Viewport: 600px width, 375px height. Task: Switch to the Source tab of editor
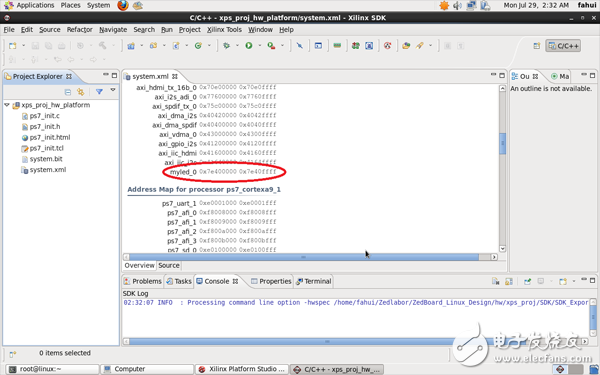[169, 265]
